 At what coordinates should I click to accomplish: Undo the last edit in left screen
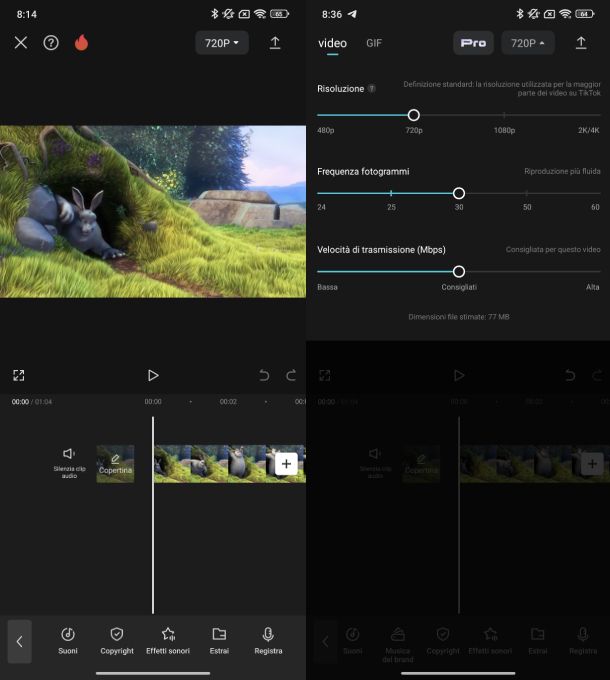click(264, 375)
